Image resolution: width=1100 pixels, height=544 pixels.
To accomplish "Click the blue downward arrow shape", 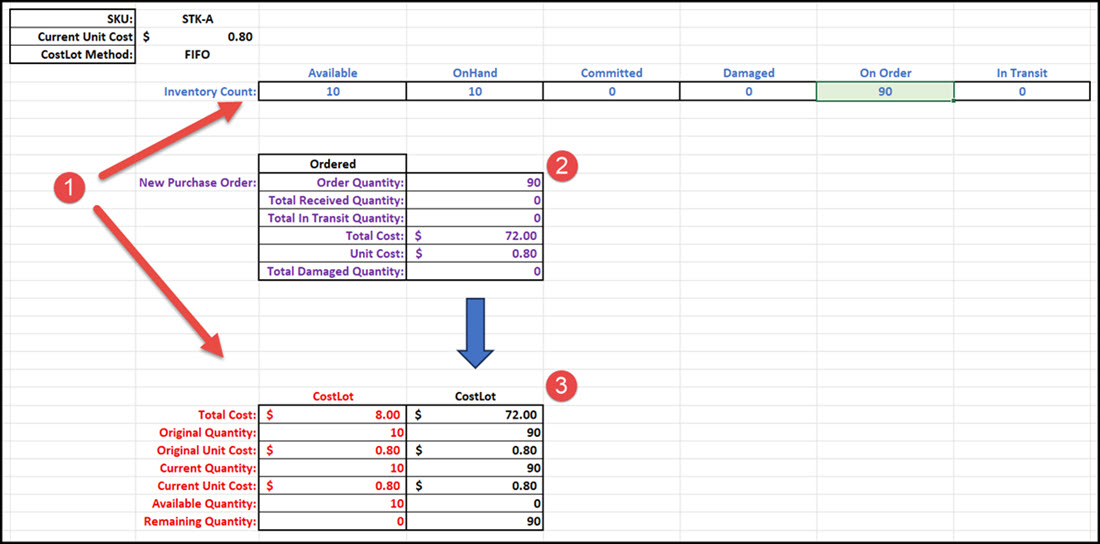I will (x=475, y=332).
